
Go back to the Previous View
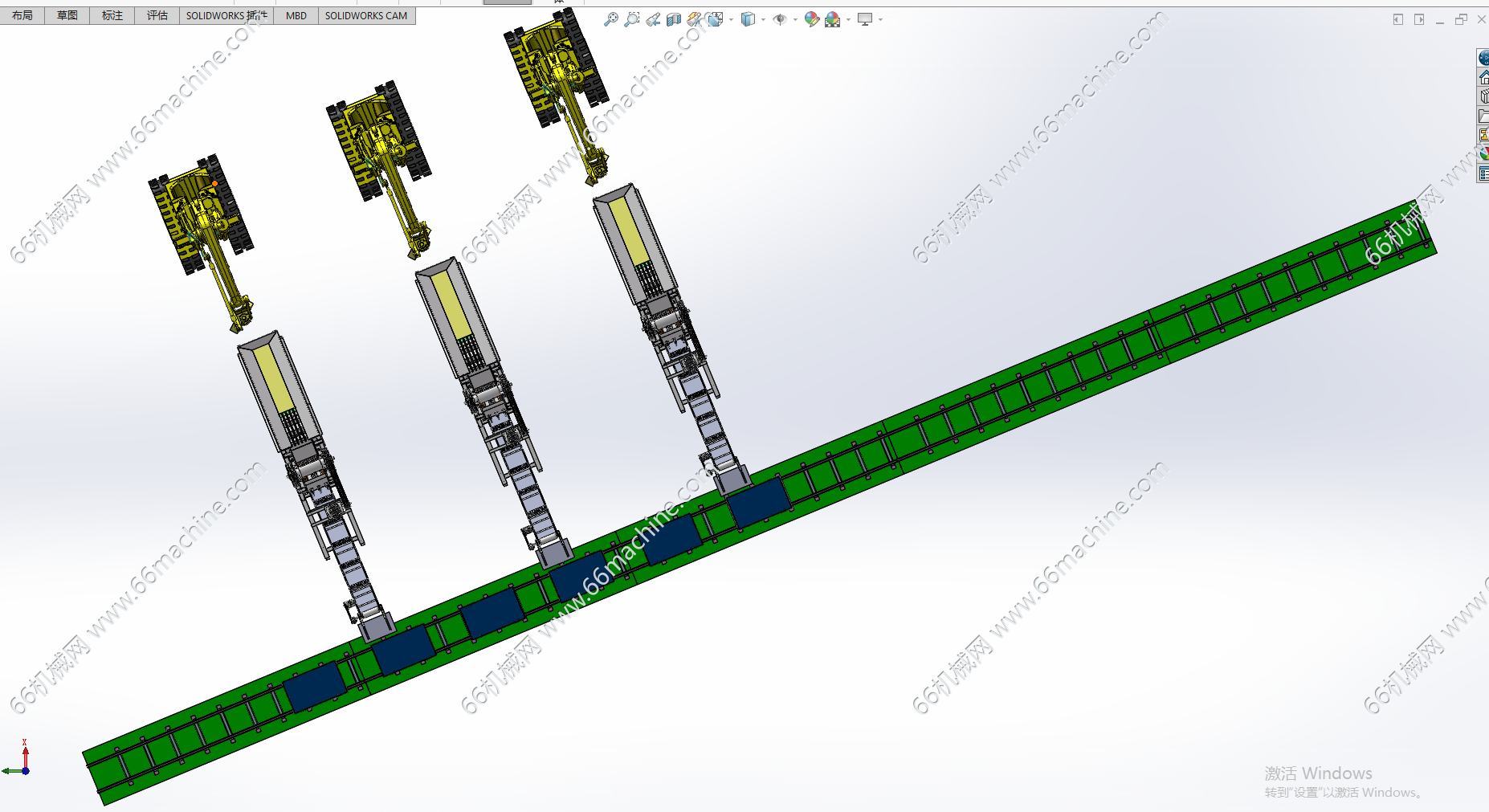pyautogui.click(x=653, y=19)
